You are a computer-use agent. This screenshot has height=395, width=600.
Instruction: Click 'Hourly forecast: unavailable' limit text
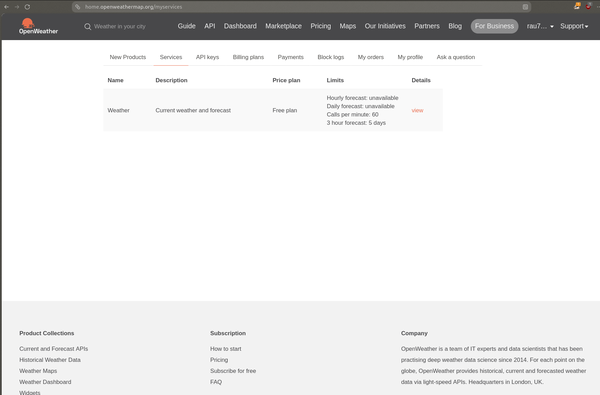[x=362, y=98]
